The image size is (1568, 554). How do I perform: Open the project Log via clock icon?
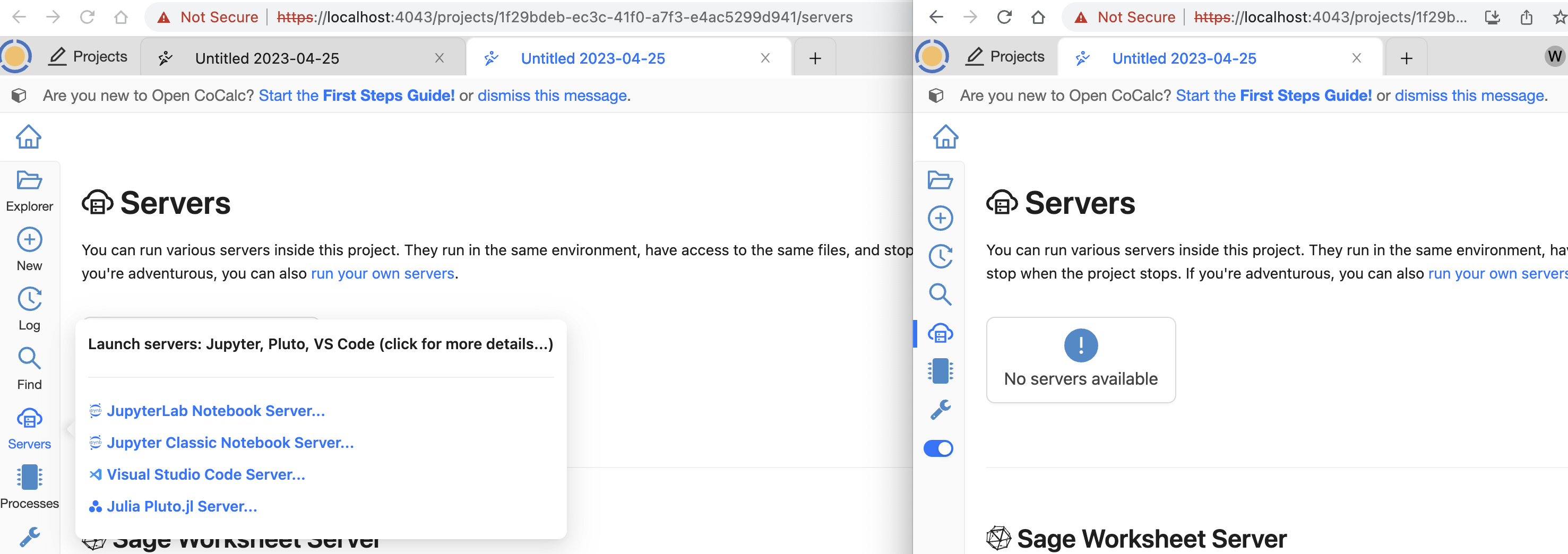(x=29, y=299)
